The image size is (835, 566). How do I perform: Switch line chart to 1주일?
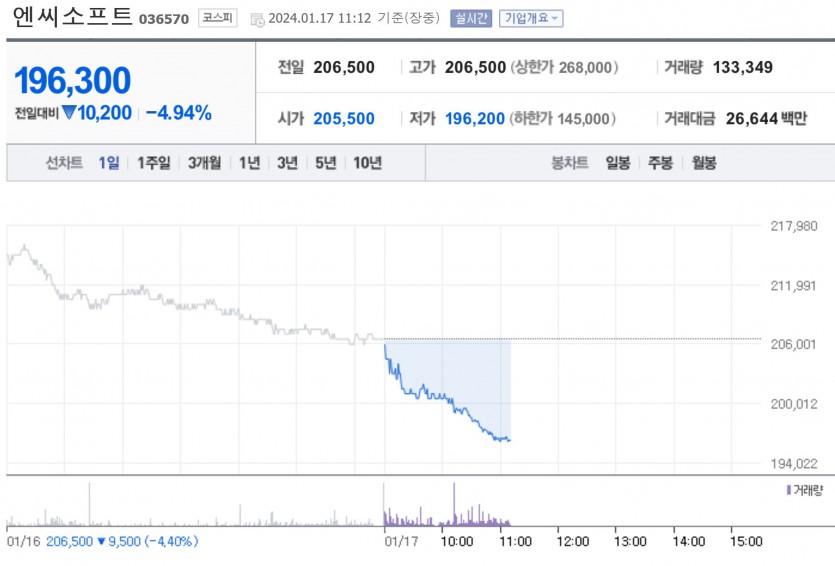pos(154,163)
